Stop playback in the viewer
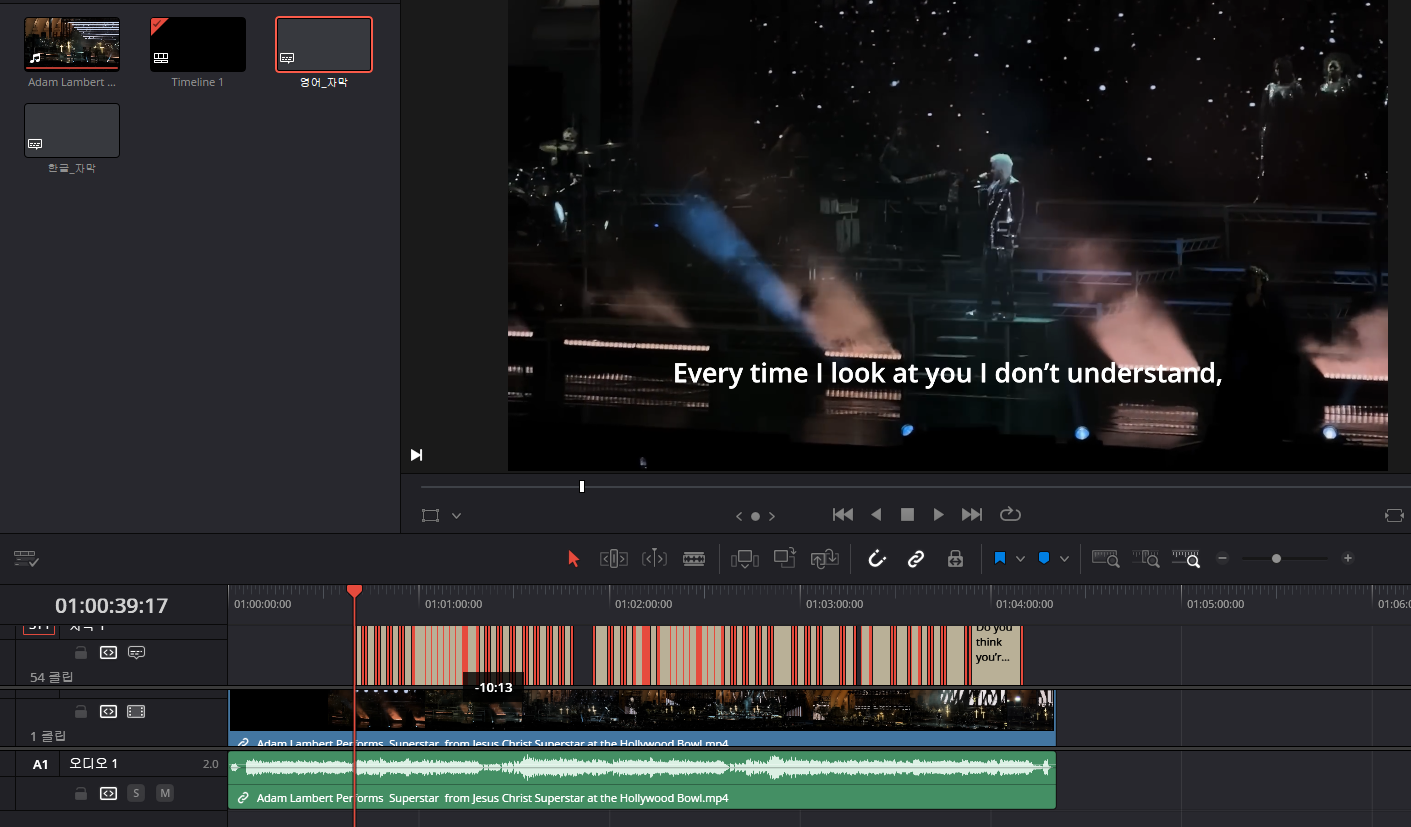 [907, 514]
